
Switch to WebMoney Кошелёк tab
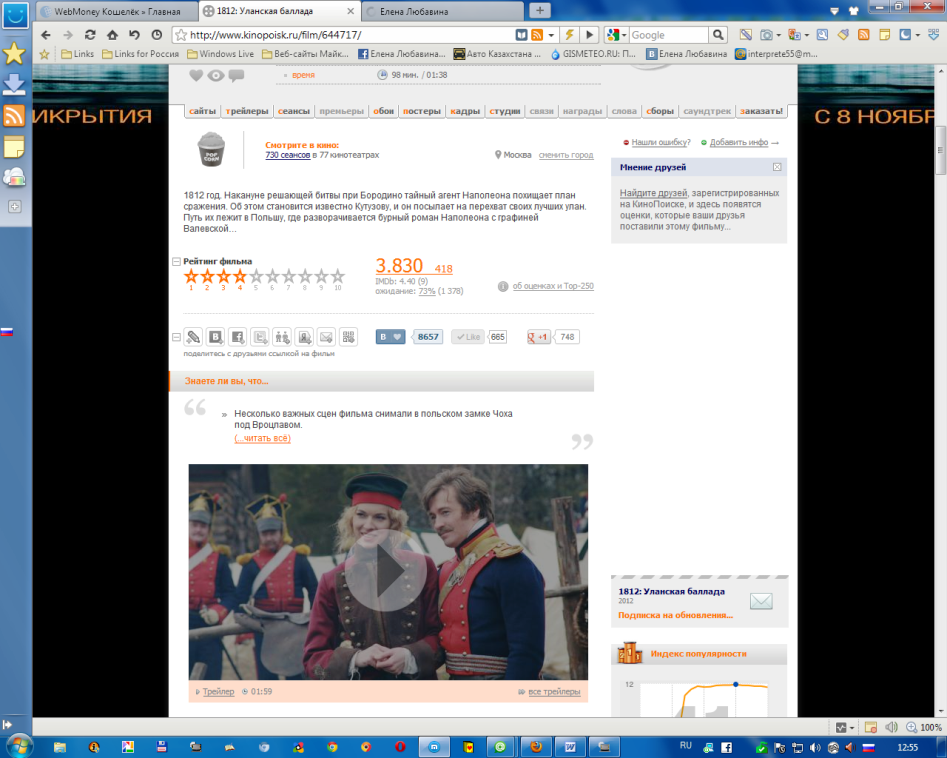(x=117, y=11)
